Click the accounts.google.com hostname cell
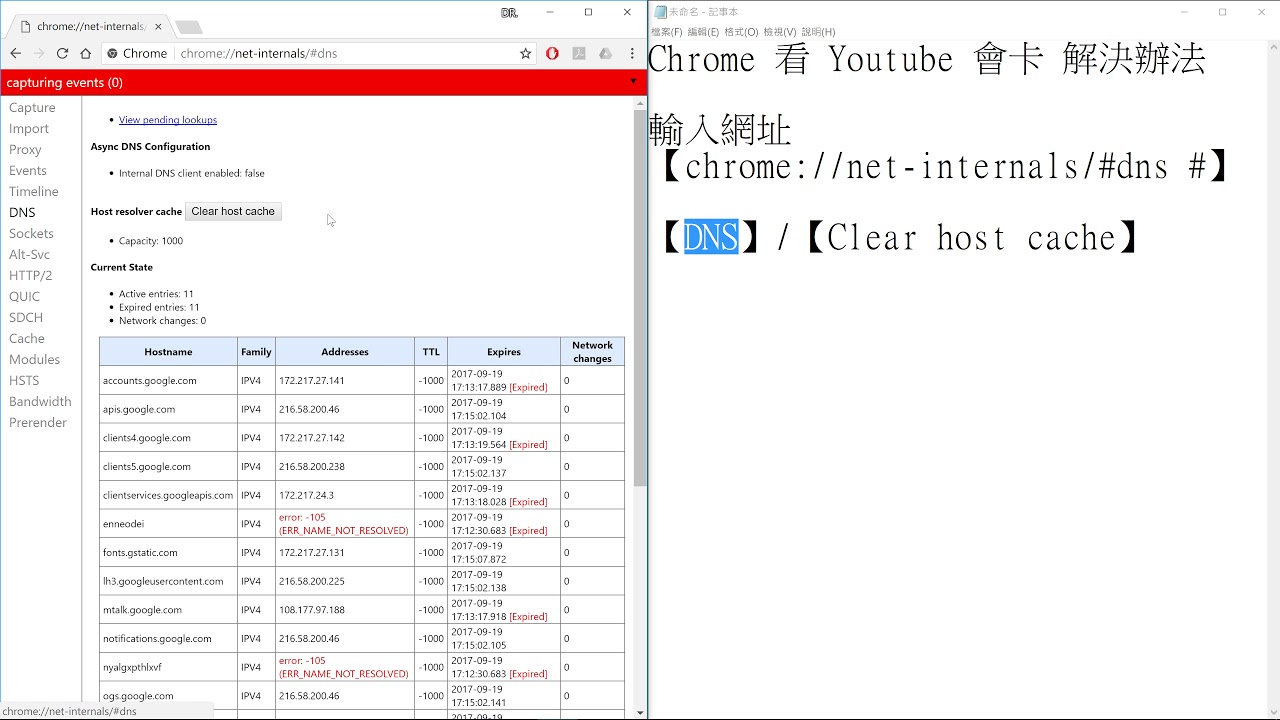The height and width of the screenshot is (720, 1280). click(x=168, y=380)
